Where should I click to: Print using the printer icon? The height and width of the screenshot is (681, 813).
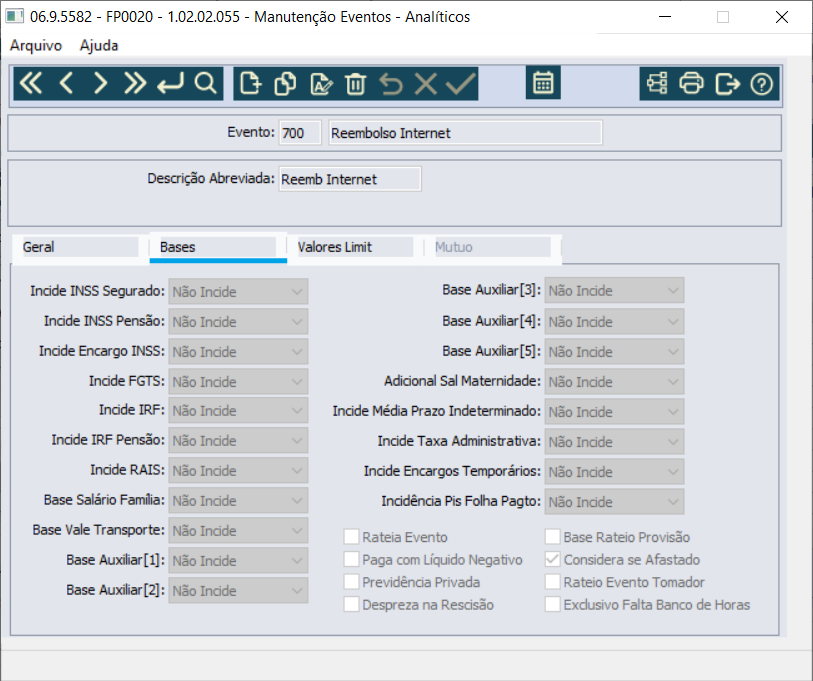[692, 84]
